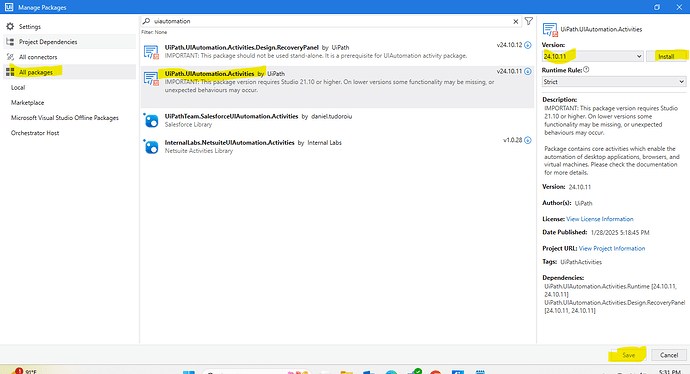Click the Netsuite package blue icon
Screen dimensions: 690x374
point(151,147)
